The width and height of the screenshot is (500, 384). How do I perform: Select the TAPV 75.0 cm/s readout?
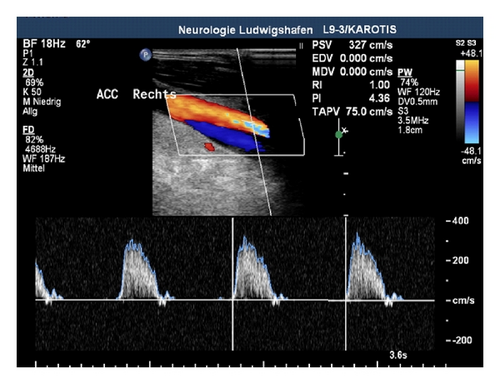(352, 112)
